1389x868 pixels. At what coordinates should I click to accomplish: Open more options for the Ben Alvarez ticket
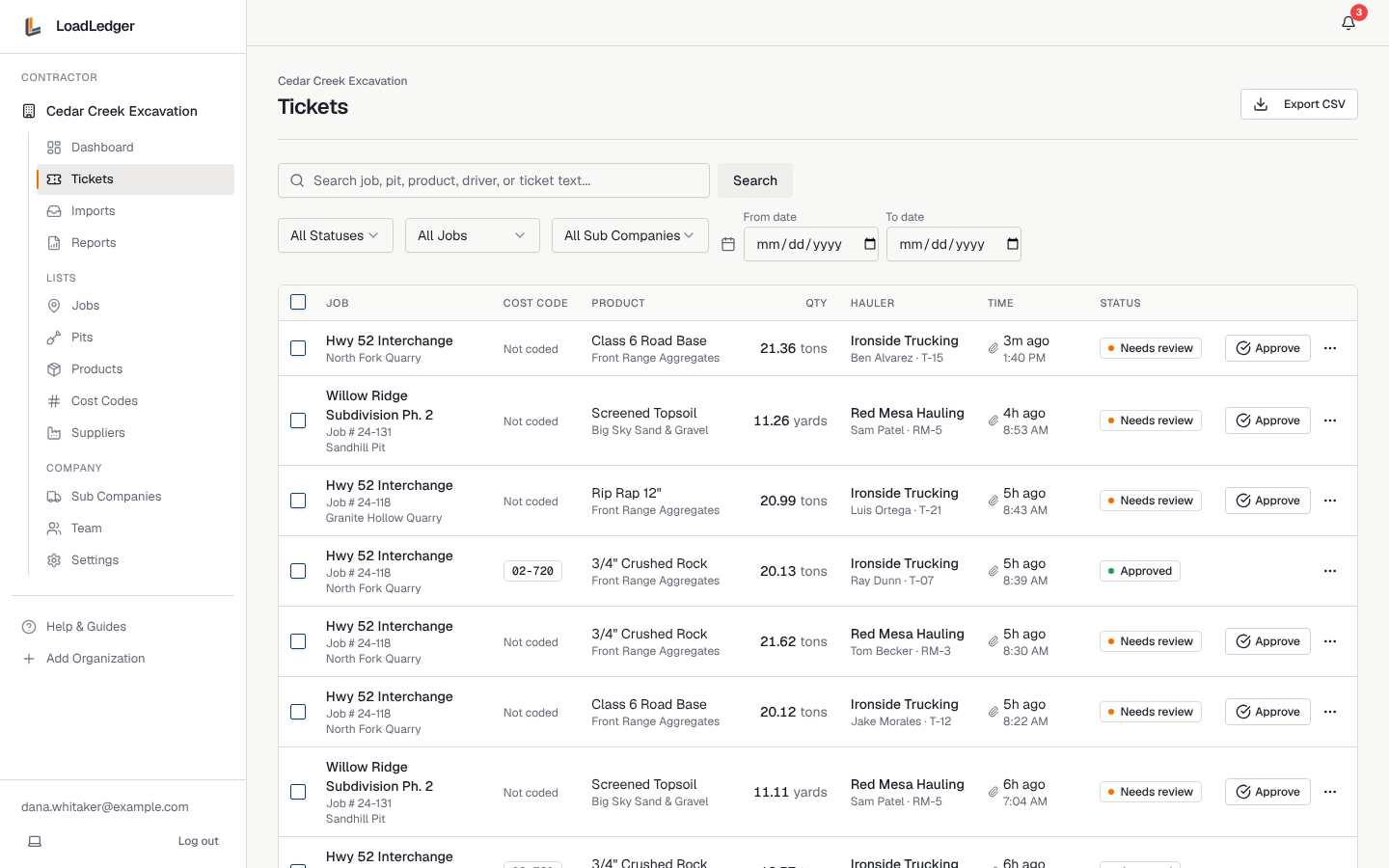pyautogui.click(x=1330, y=348)
